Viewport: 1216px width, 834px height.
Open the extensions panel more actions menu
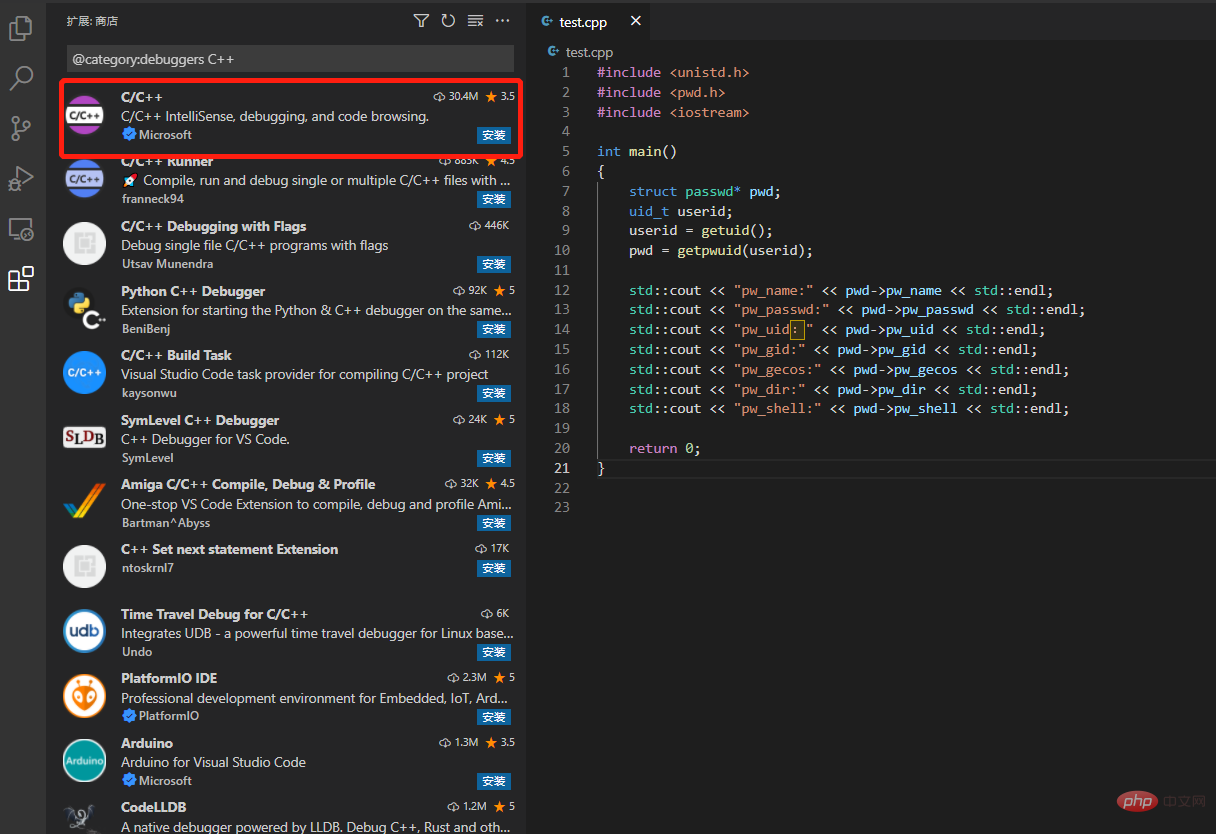click(x=503, y=21)
